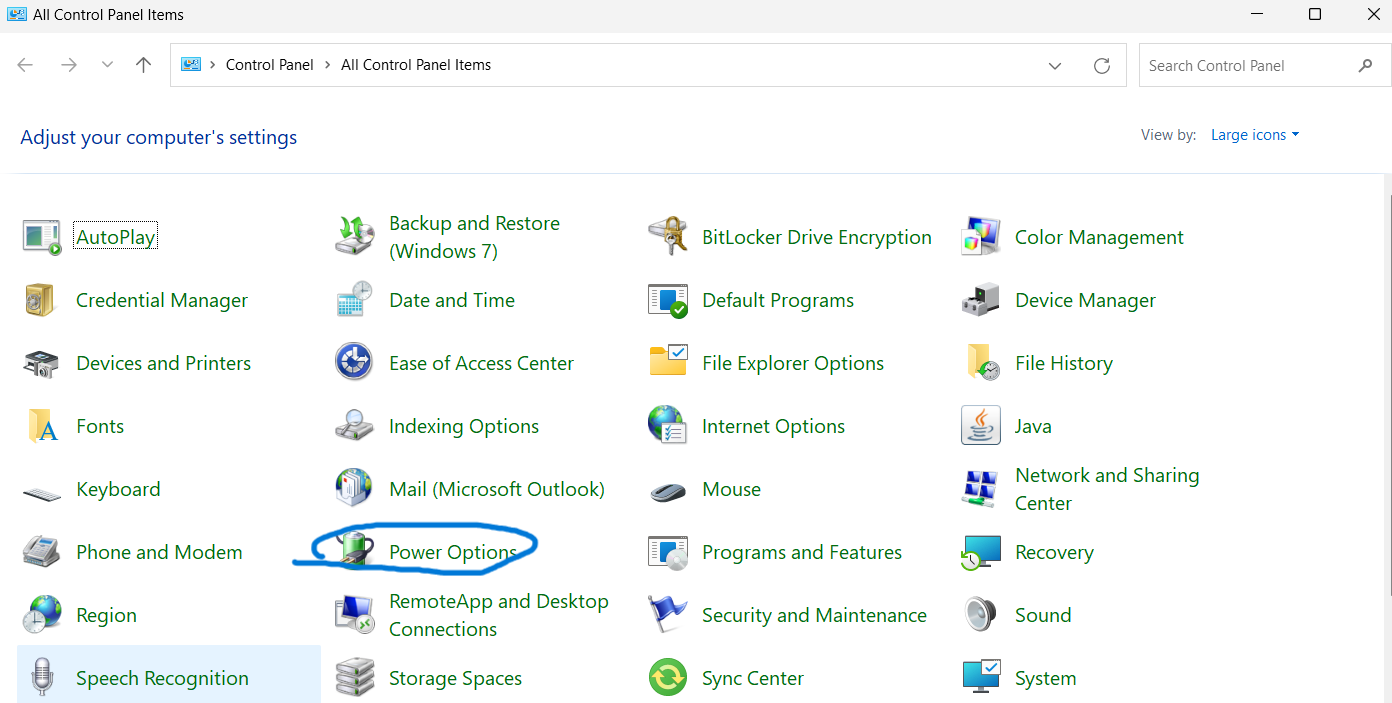Open the Mouse icon

(667, 490)
